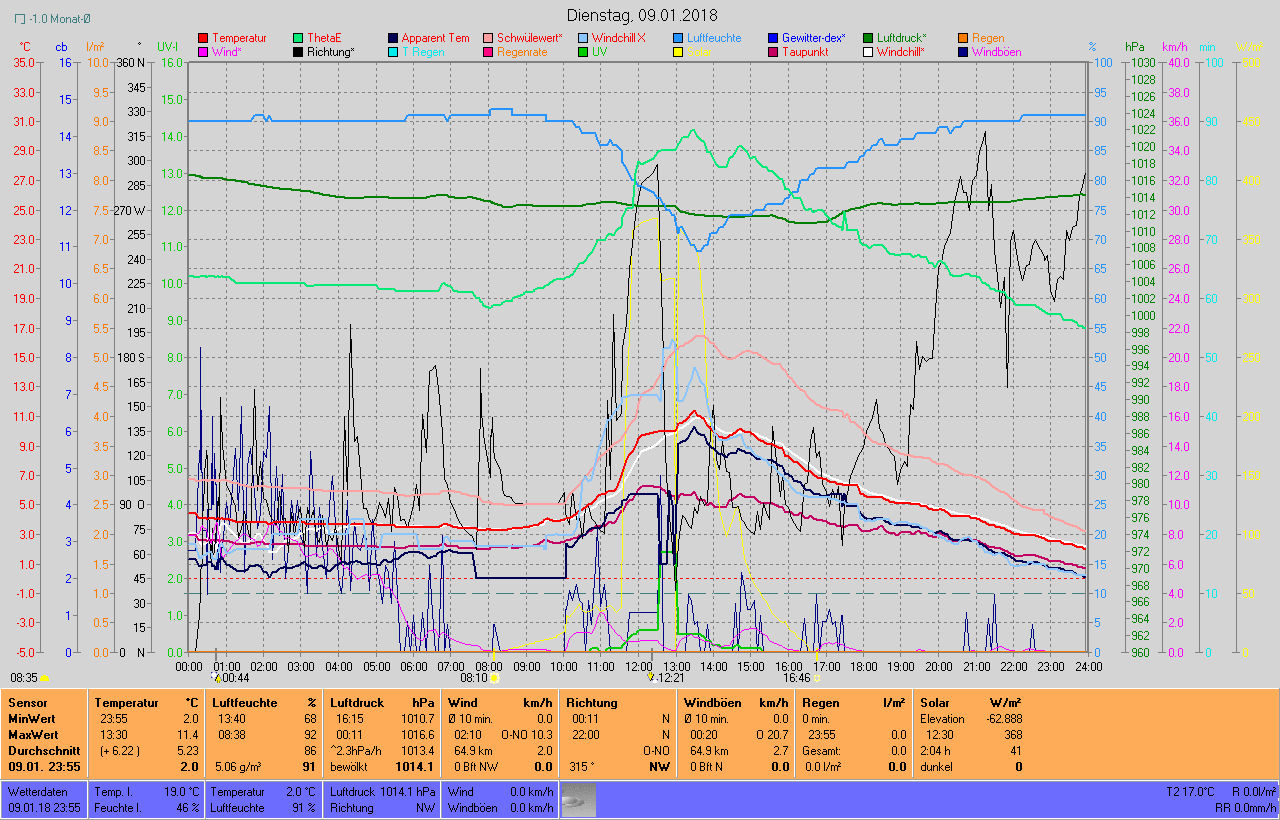Toggle the -1.0 Monat-Ø checkbox
Image resolution: width=1280 pixels, height=820 pixels.
(x=21, y=18)
